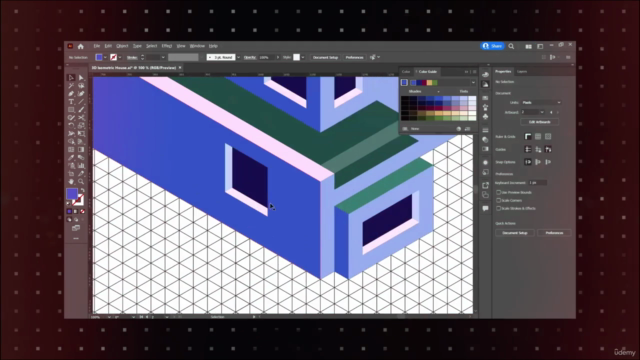640x360 pixels.
Task: Open the Change Screen Mode icon
Action: point(76,228)
